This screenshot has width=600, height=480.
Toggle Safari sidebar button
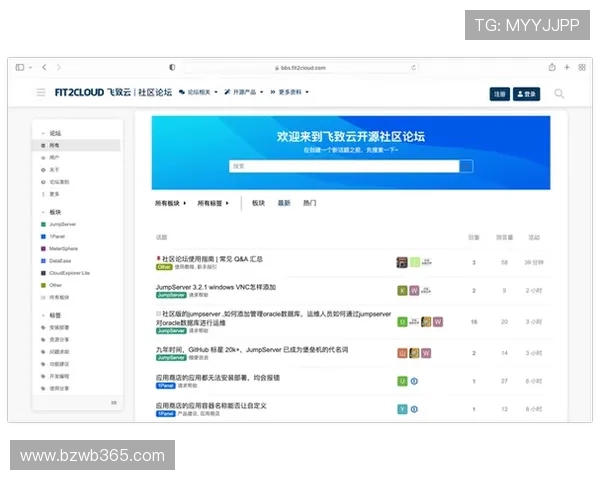coord(20,67)
